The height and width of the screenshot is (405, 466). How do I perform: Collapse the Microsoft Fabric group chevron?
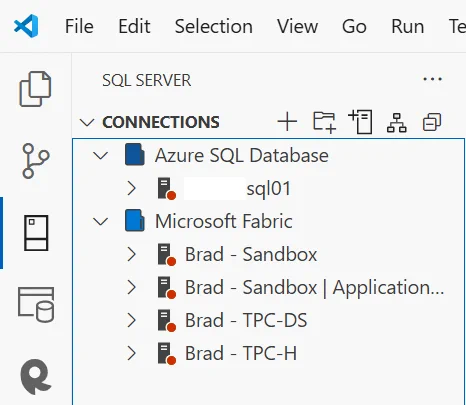point(100,221)
